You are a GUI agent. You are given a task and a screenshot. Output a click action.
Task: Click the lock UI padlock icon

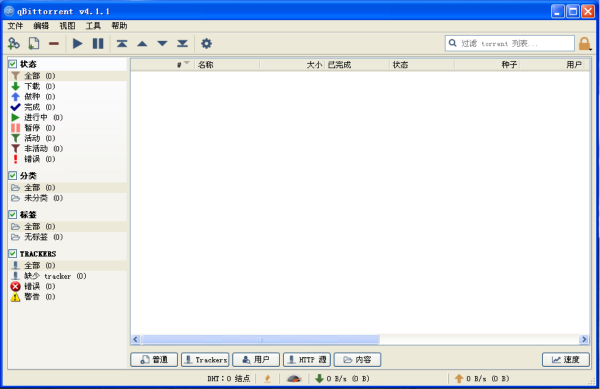(x=585, y=44)
